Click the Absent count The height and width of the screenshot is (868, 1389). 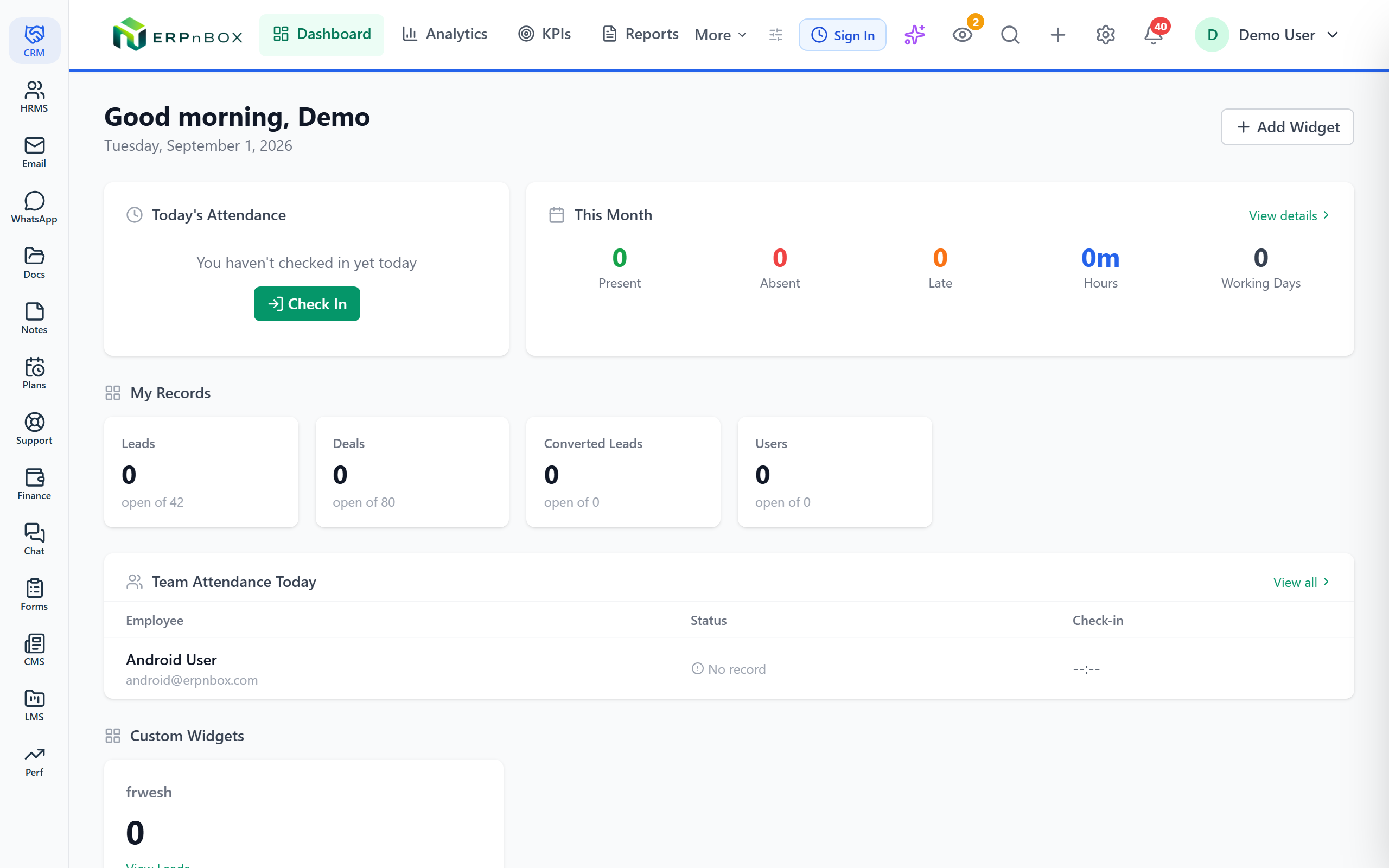[x=780, y=258]
